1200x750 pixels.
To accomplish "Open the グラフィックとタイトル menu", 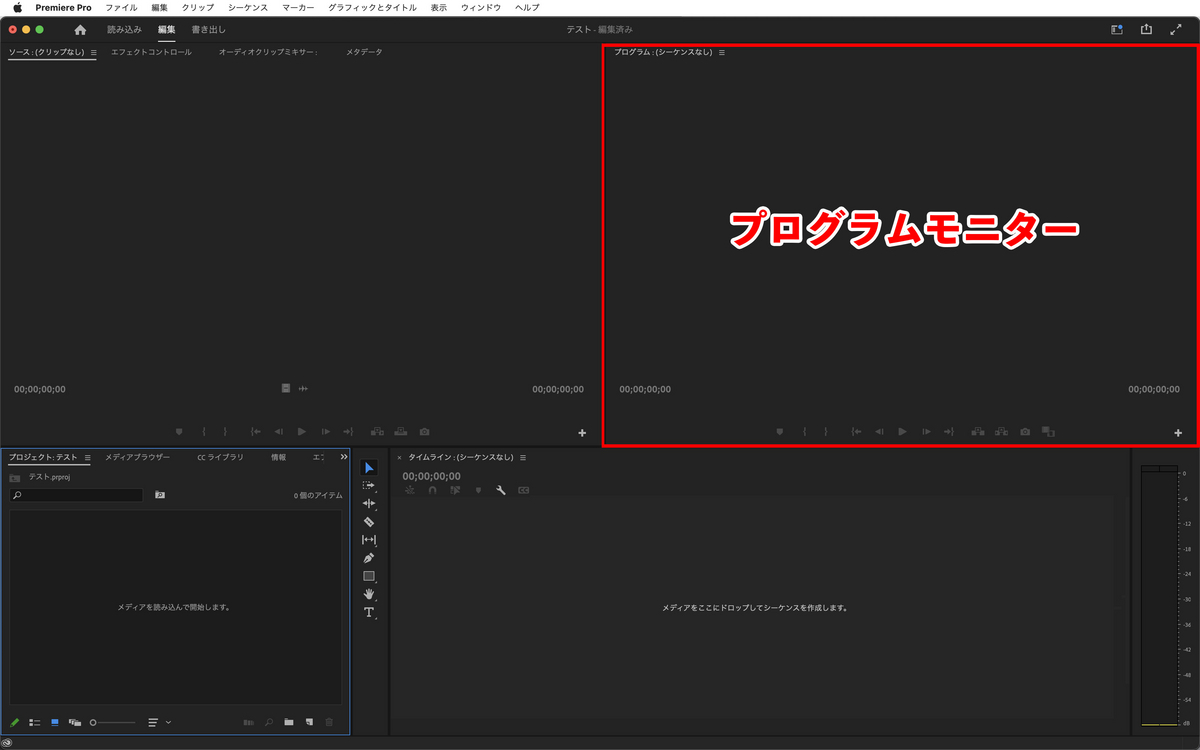I will pyautogui.click(x=372, y=7).
